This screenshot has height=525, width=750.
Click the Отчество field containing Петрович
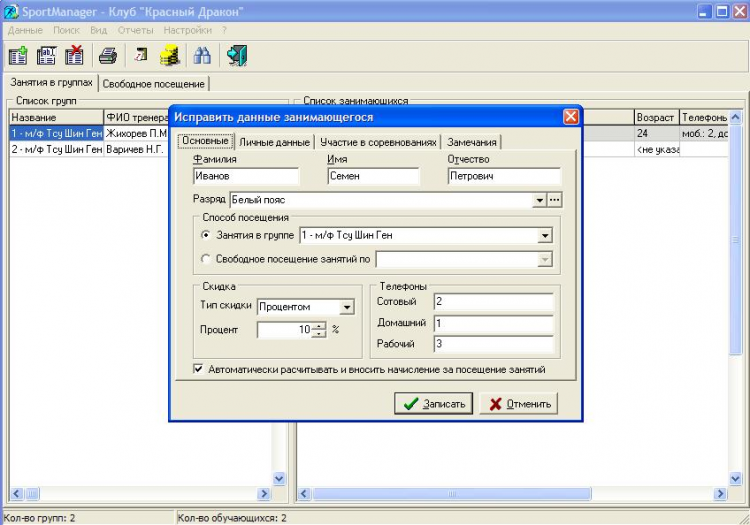tap(504, 176)
